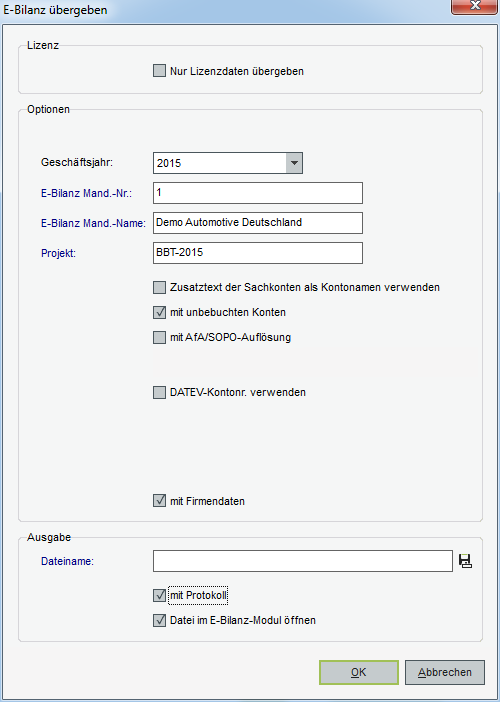This screenshot has width=500, height=702.
Task: Uncheck mit unbebuchten Konten
Action: (x=159, y=312)
